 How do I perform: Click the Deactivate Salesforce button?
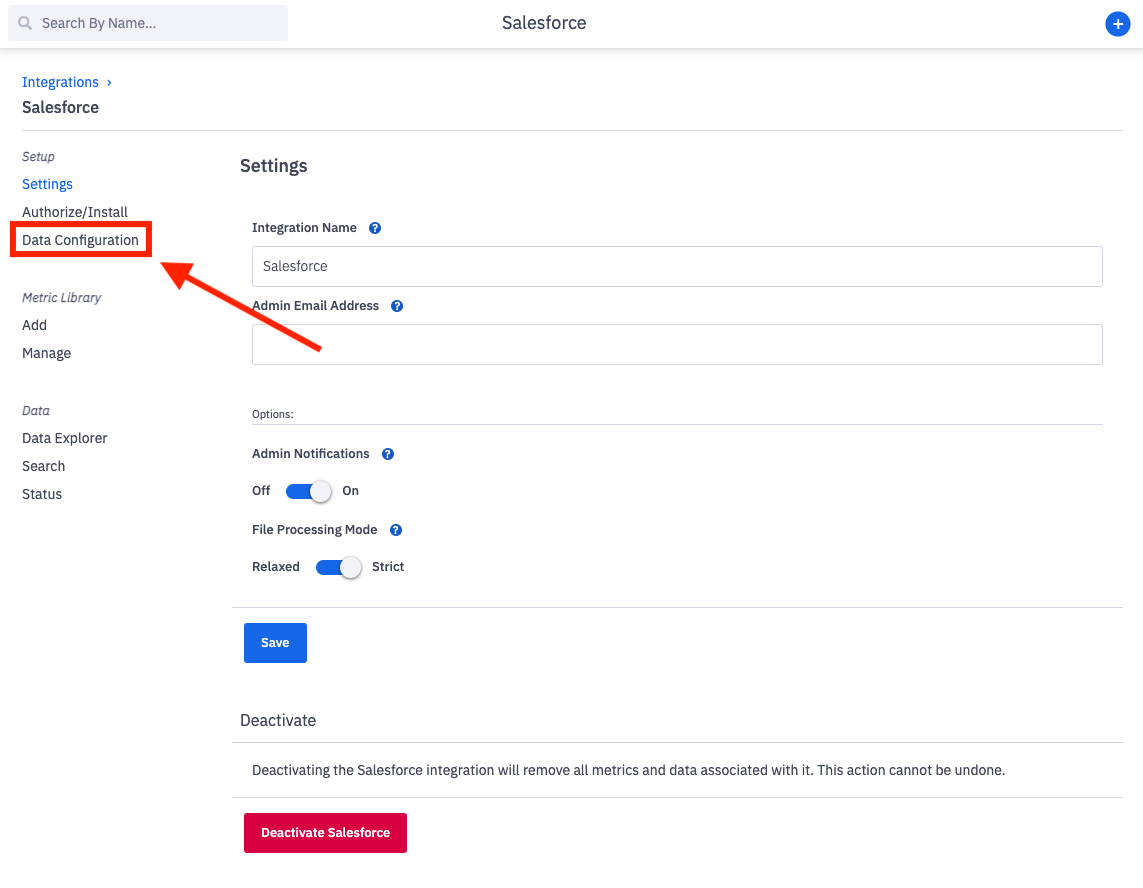325,833
